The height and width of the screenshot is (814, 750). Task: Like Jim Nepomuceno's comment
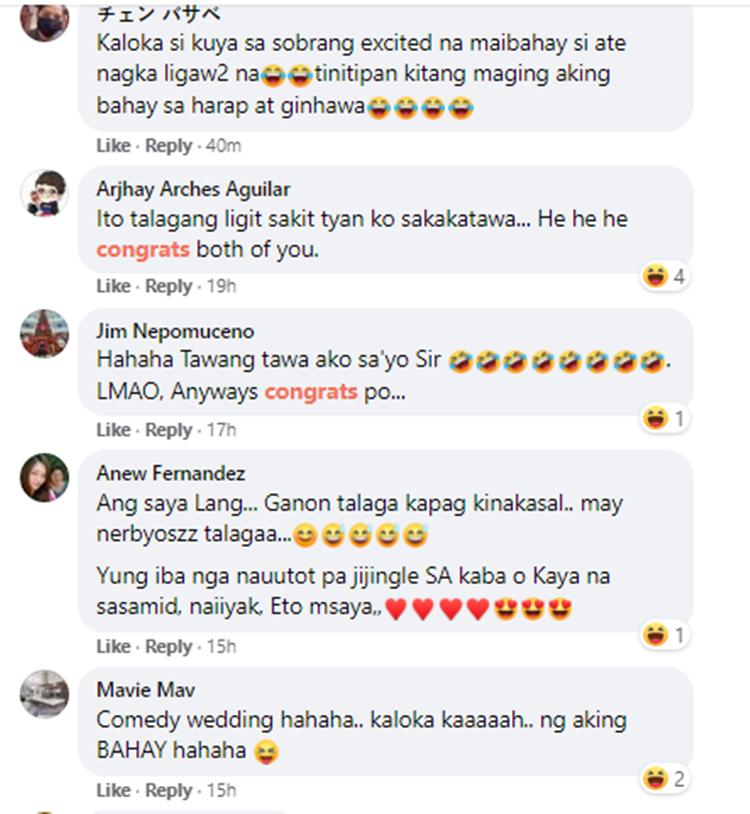(113, 429)
